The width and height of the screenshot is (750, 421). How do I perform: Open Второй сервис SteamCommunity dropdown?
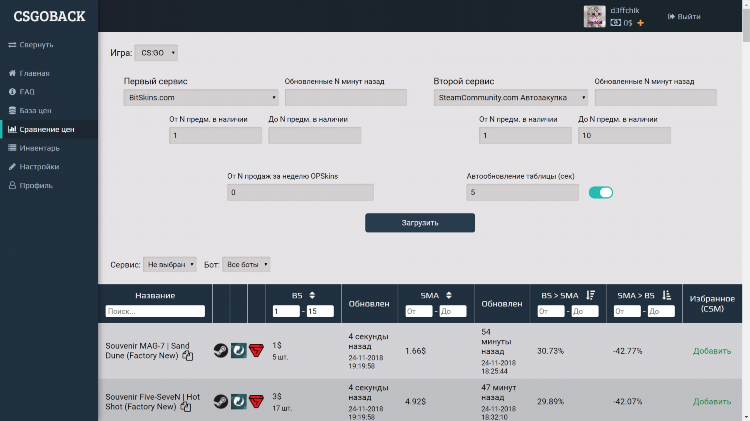pos(511,98)
